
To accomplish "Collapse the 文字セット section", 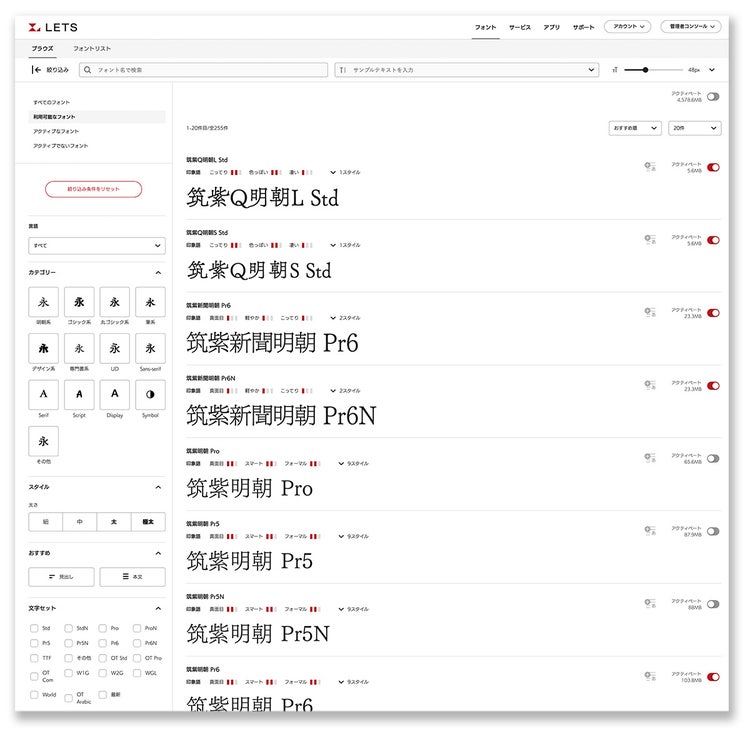I will (x=158, y=609).
